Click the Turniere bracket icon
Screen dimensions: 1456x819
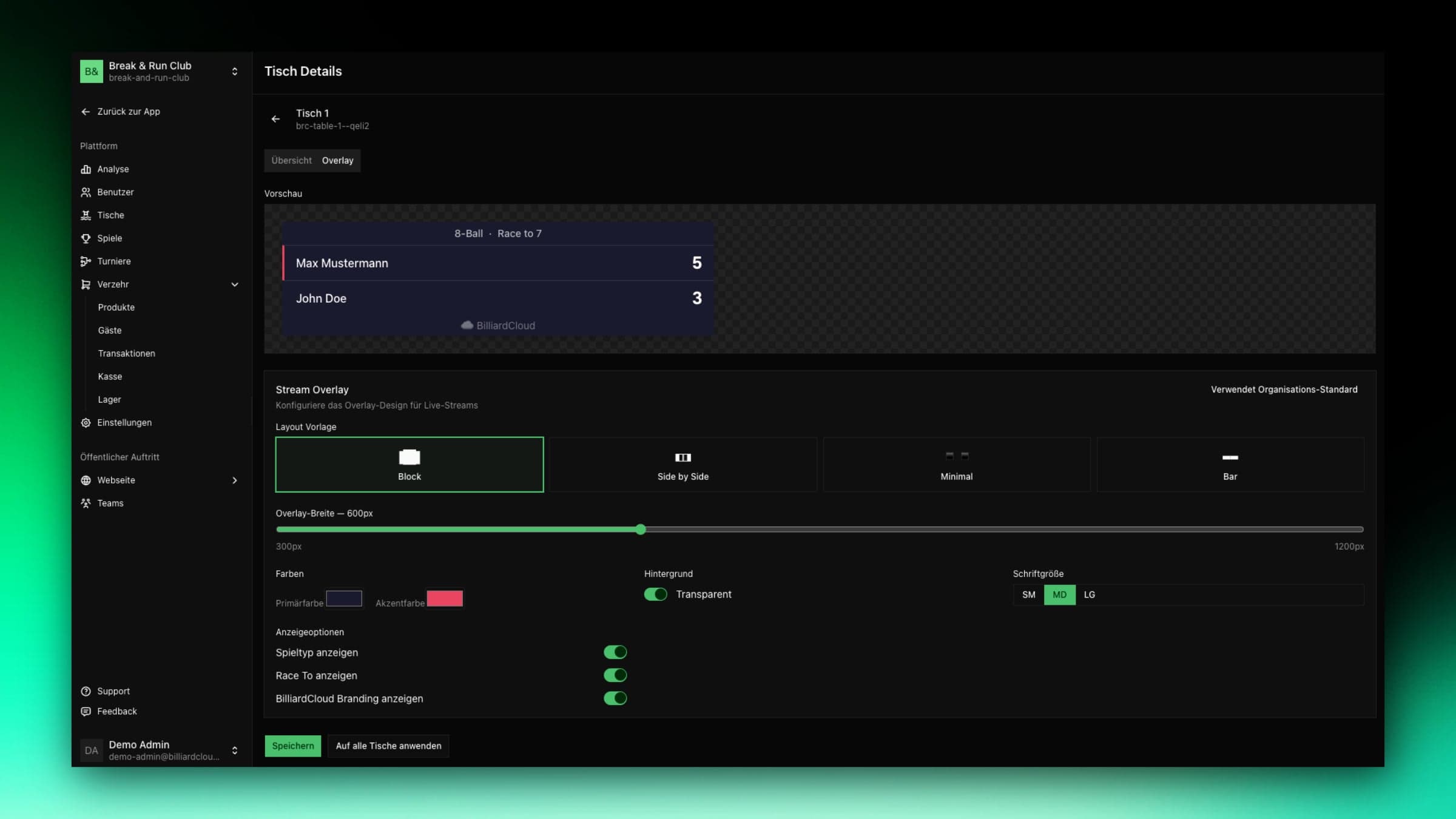point(86,261)
